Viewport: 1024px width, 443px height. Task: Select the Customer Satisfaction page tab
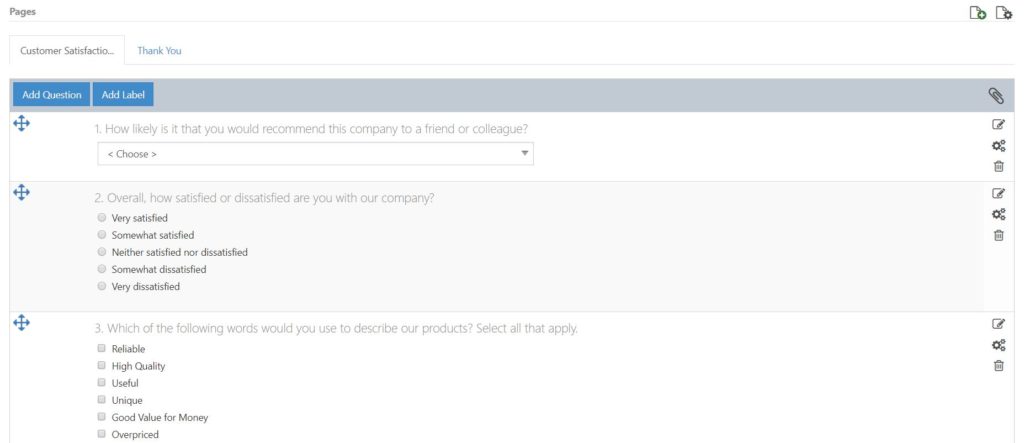67,50
